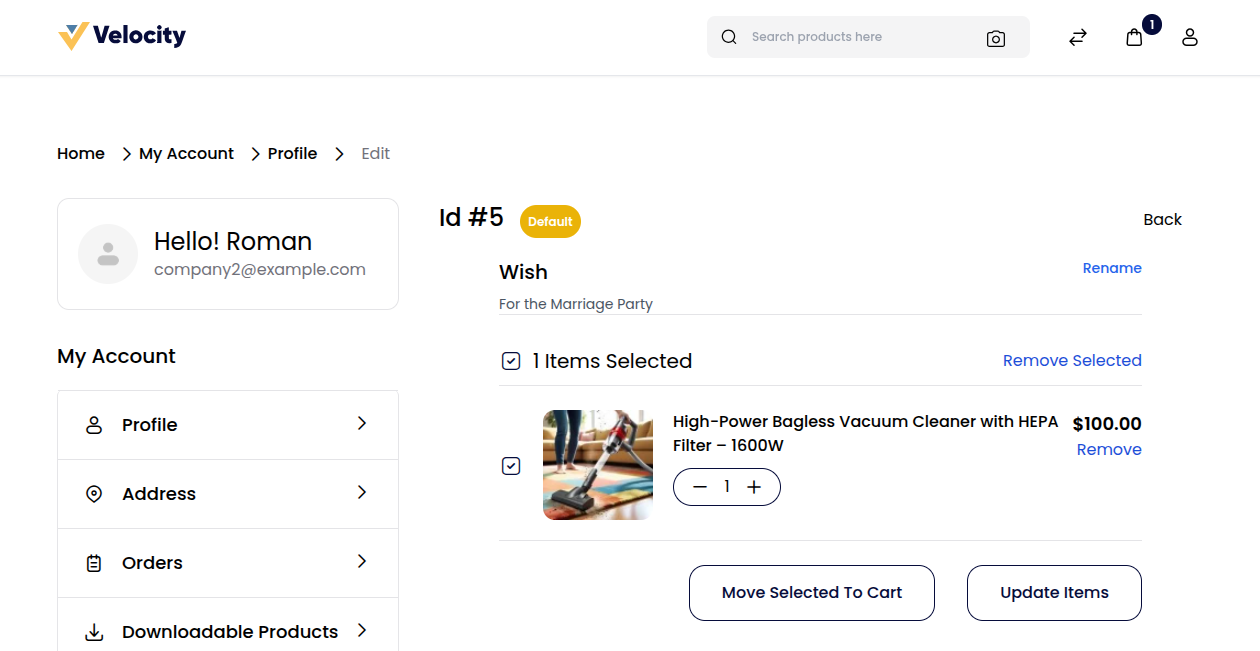Decrease quantity with minus icon
Image resolution: width=1260 pixels, height=651 pixels.
(x=700, y=487)
